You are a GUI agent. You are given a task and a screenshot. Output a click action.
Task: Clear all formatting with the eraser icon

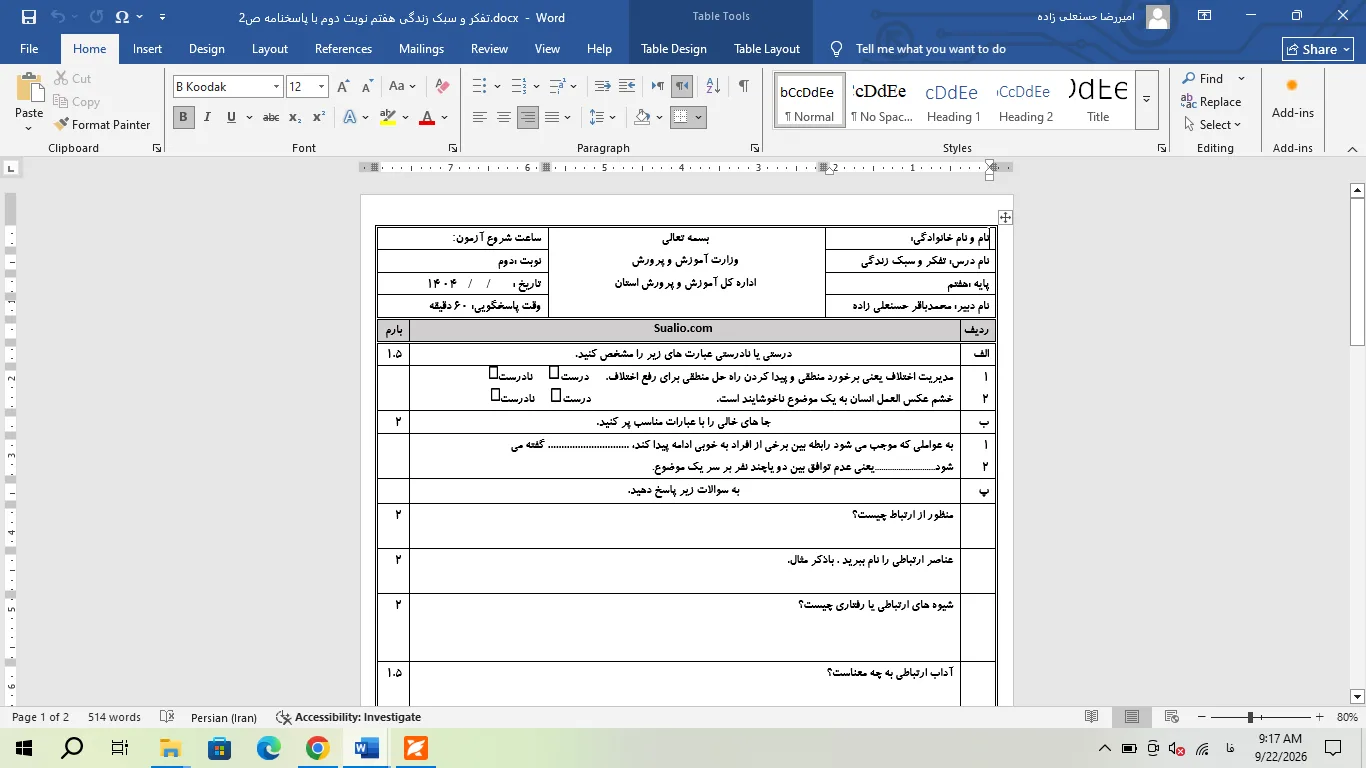pyautogui.click(x=443, y=87)
